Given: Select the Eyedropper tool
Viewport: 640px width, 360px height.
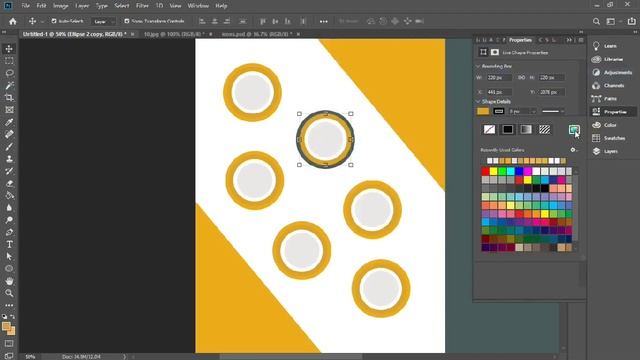Looking at the screenshot, I should click(9, 122).
